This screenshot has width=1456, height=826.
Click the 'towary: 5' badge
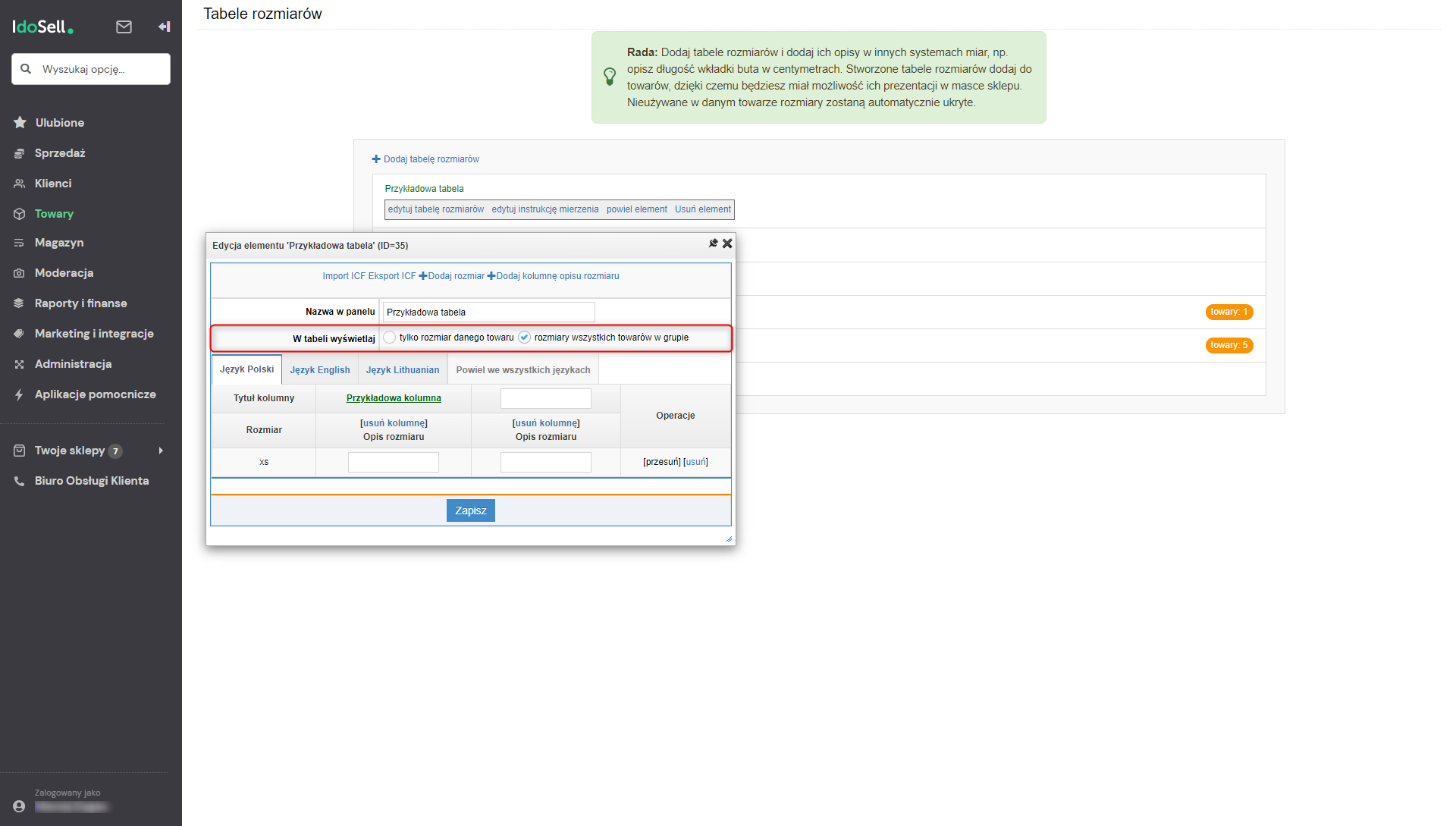point(1229,345)
